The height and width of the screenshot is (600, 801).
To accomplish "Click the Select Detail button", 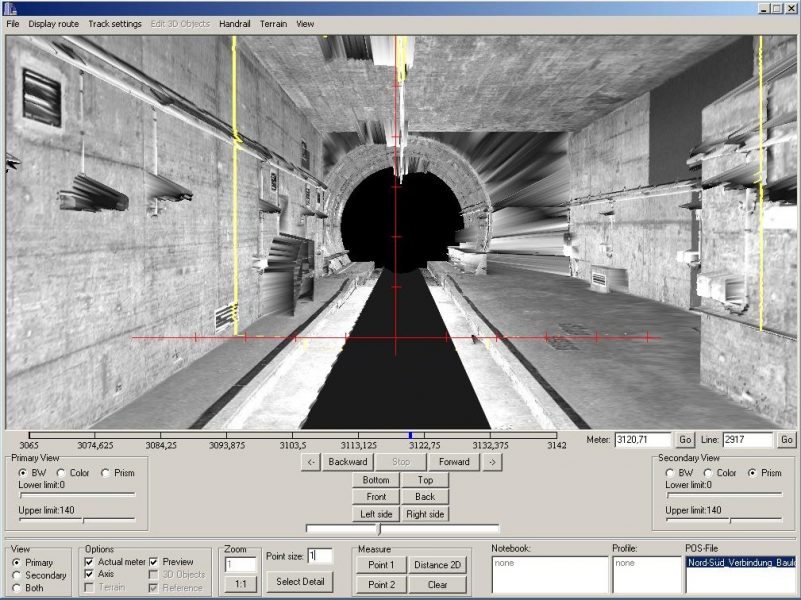I will [x=300, y=582].
